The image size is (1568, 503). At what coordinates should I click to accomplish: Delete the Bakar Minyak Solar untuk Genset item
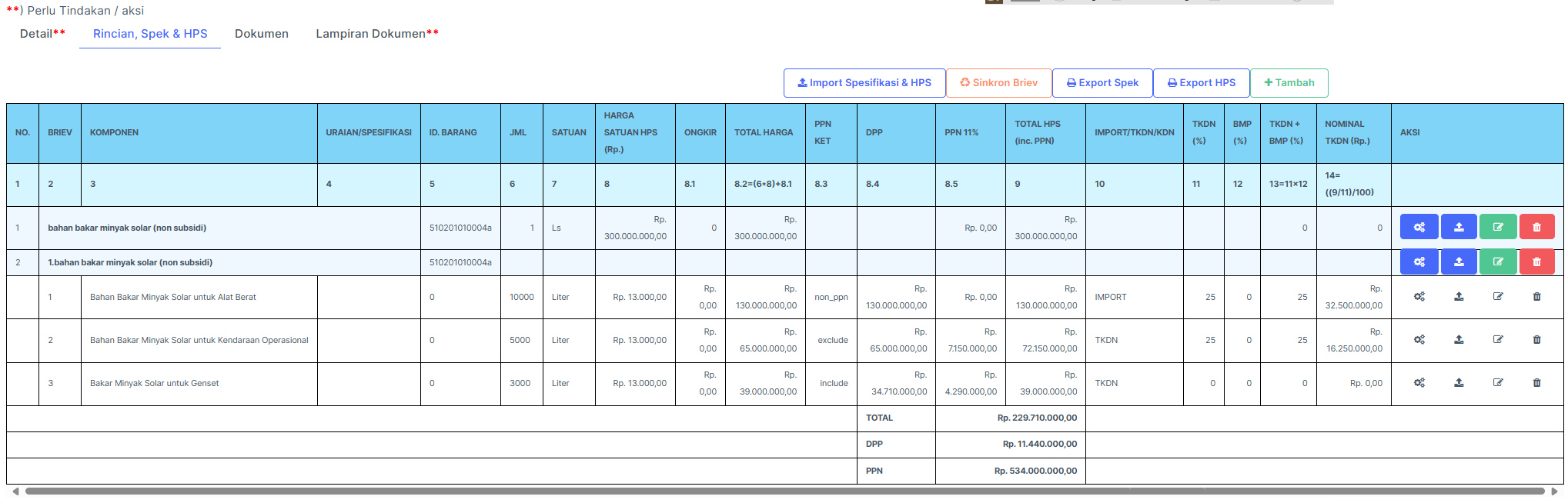(1536, 383)
